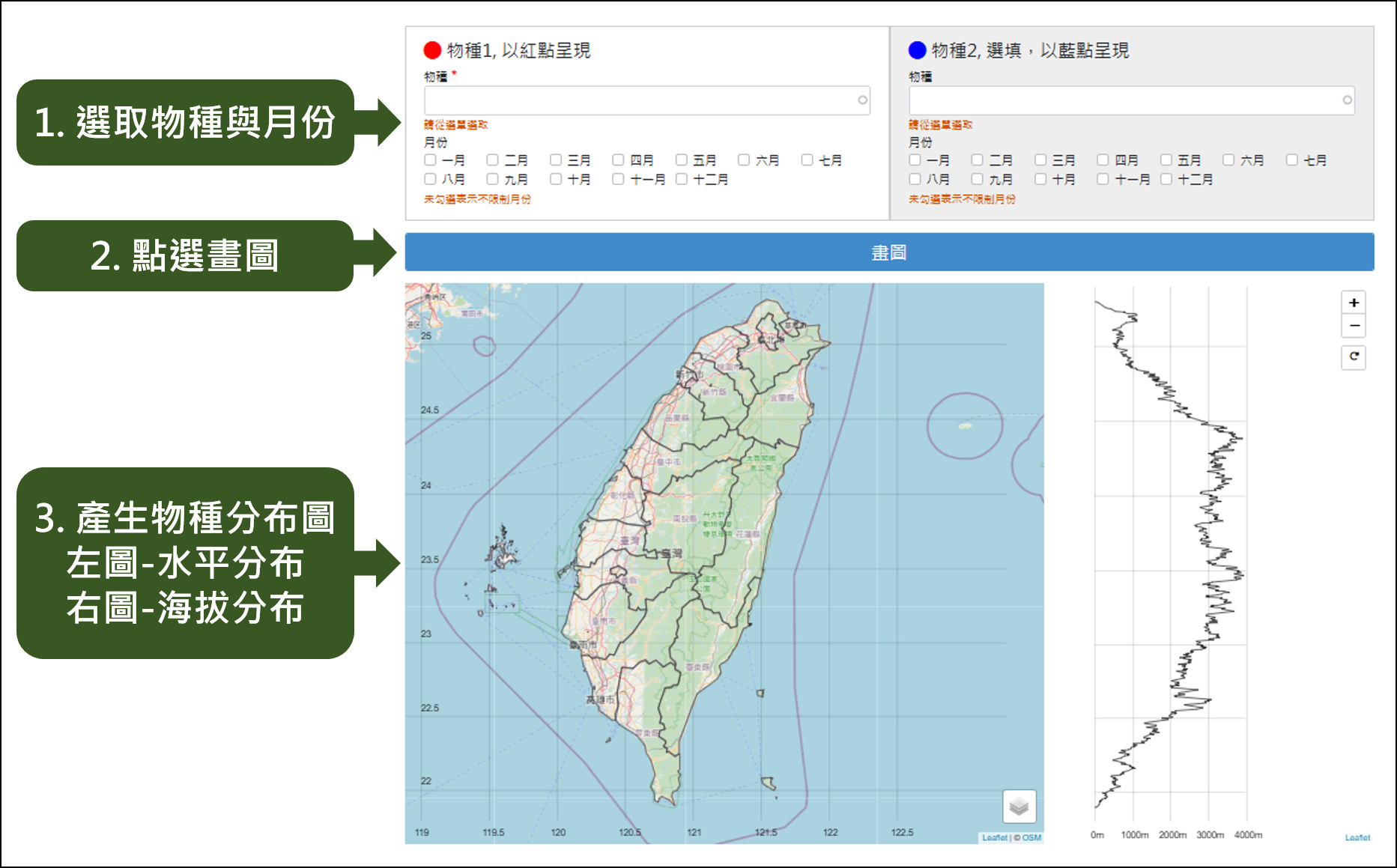Open the species 2 dropdown selector
The width and height of the screenshot is (1397, 868).
pyautogui.click(x=1125, y=100)
